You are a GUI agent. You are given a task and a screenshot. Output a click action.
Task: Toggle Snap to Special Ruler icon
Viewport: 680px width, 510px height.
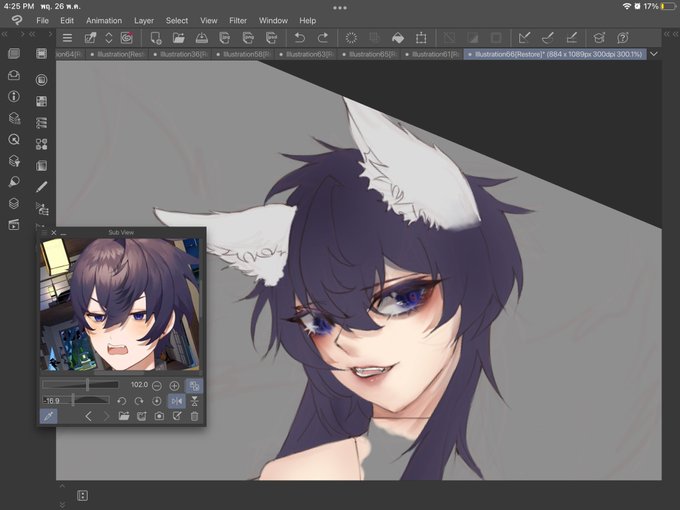(x=548, y=38)
